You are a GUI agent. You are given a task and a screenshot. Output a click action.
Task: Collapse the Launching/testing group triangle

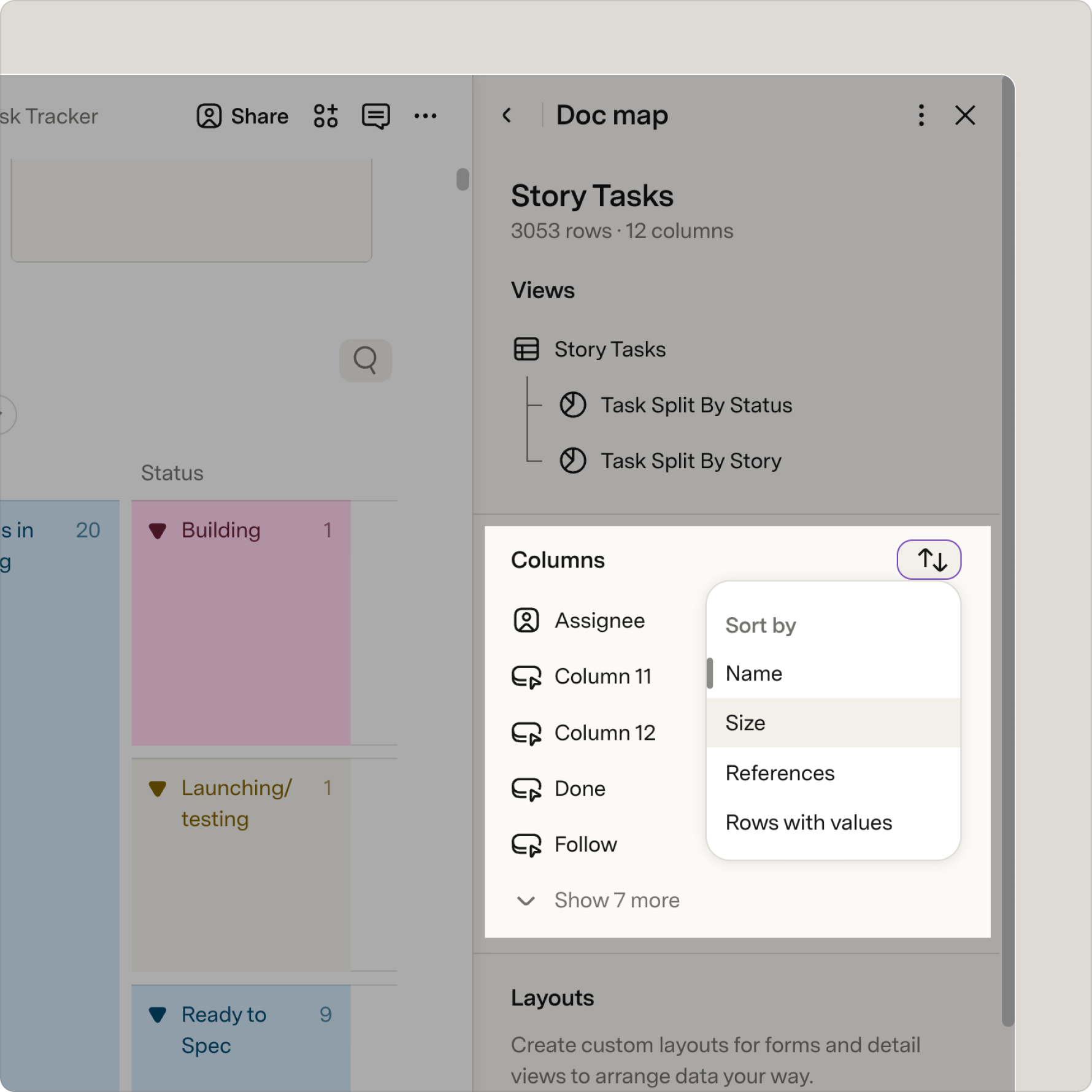click(x=158, y=788)
